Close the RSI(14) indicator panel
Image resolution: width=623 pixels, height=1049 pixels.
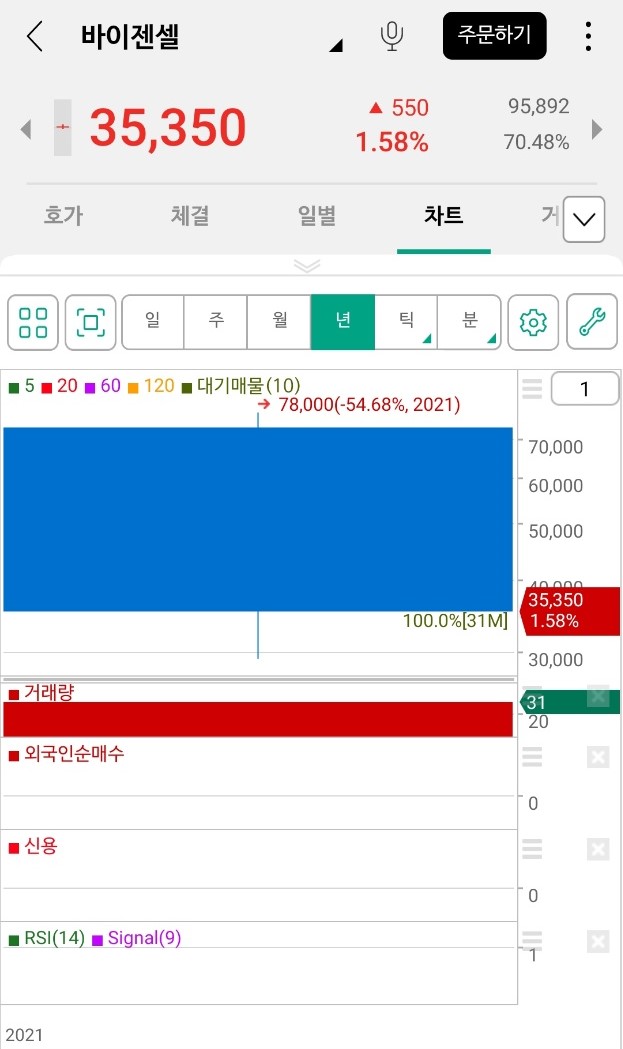click(598, 942)
